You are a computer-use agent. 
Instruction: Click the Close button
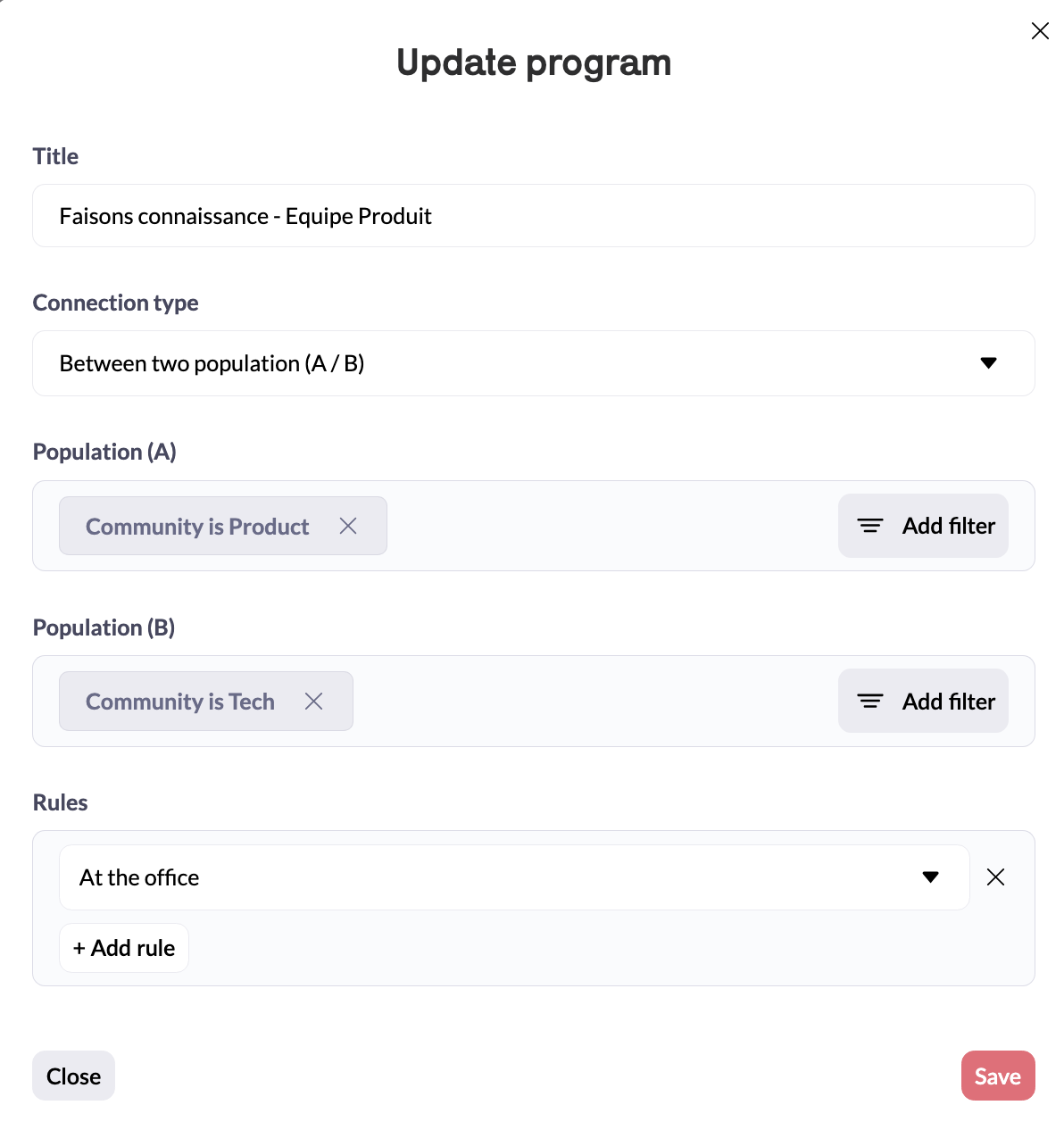coord(74,1076)
